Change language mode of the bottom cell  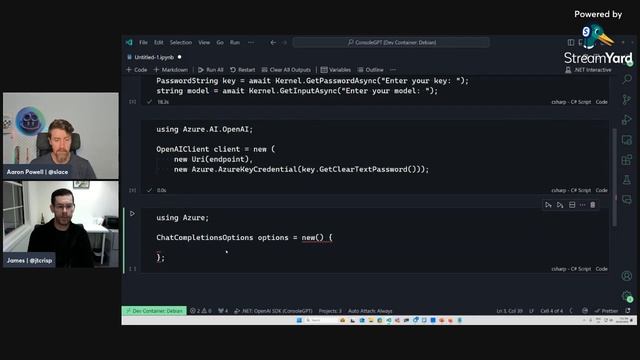coord(571,269)
